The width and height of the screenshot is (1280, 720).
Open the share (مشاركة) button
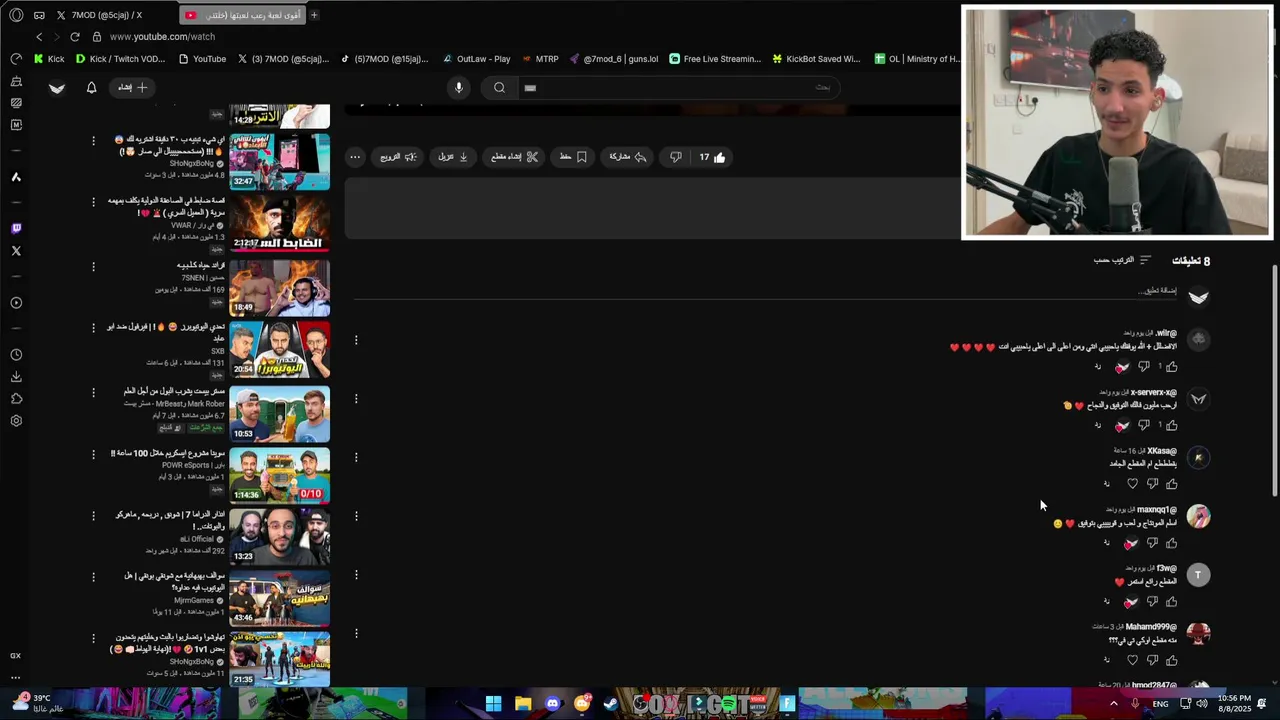coord(628,157)
